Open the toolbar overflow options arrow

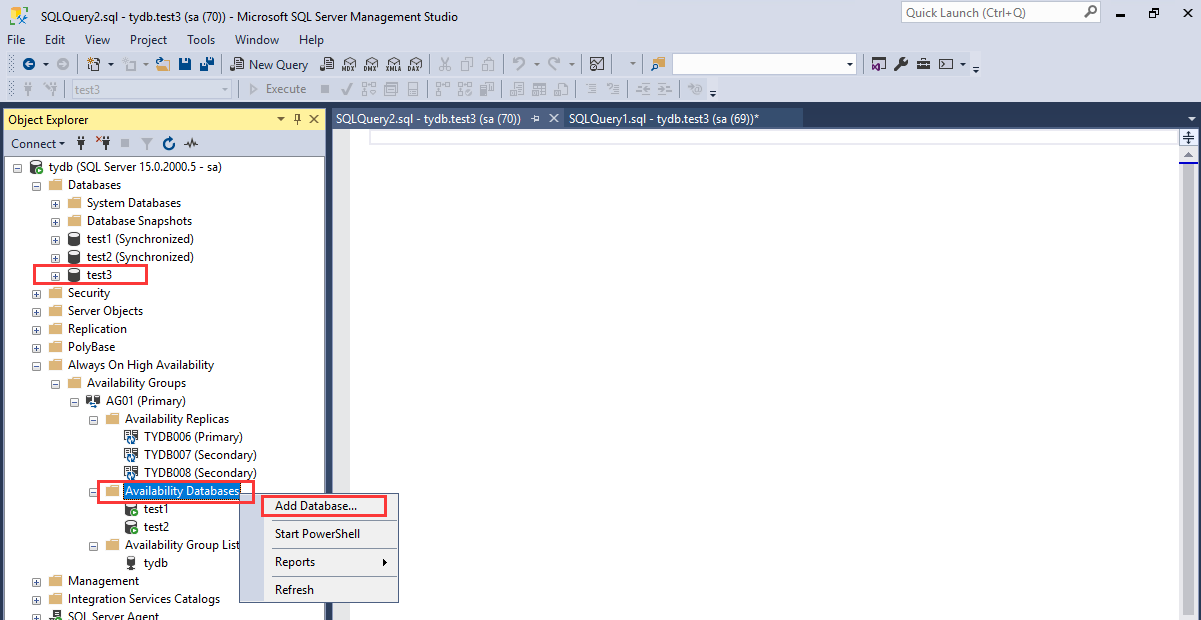click(976, 68)
